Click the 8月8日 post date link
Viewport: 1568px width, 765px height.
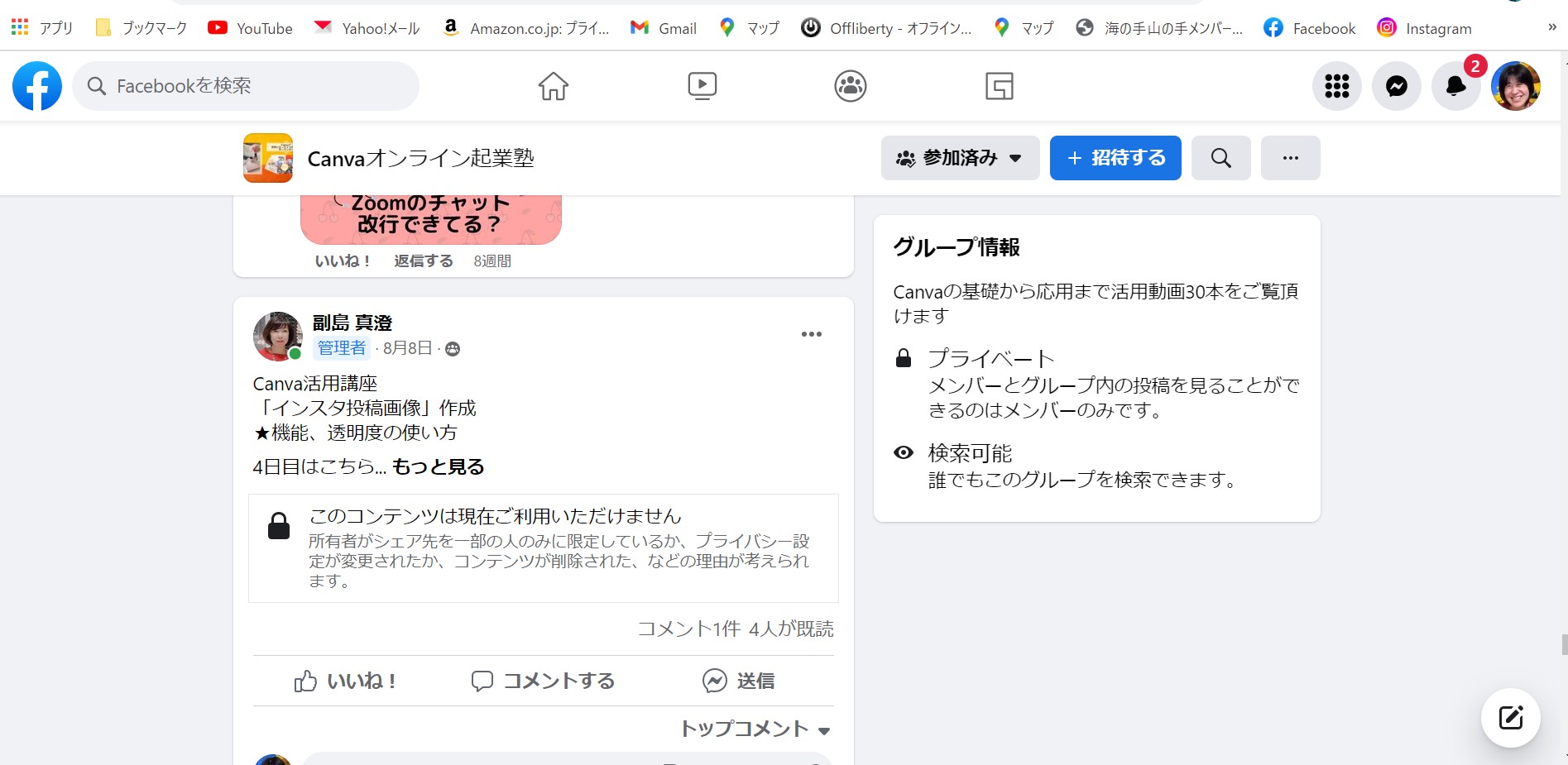click(407, 348)
